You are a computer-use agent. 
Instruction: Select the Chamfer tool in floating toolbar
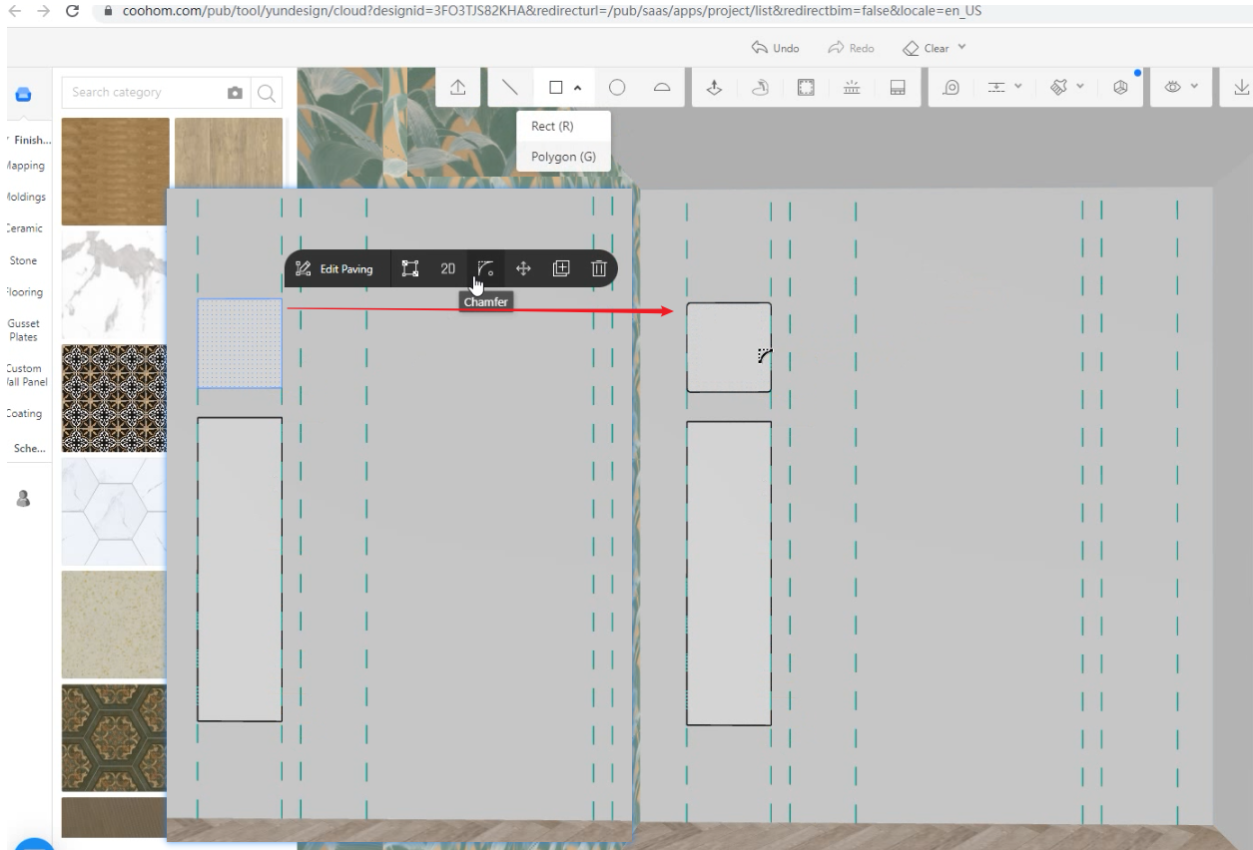[485, 268]
